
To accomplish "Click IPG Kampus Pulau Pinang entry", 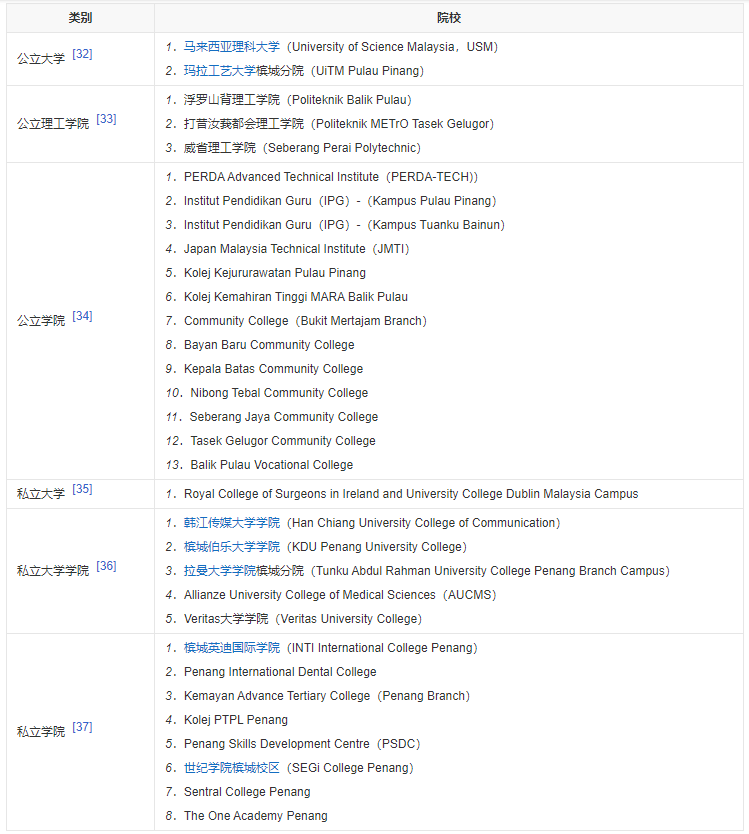I will 340,201.
